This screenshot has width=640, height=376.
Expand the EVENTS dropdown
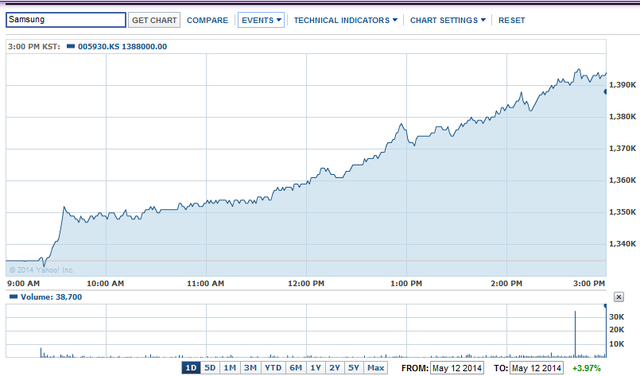[261, 20]
